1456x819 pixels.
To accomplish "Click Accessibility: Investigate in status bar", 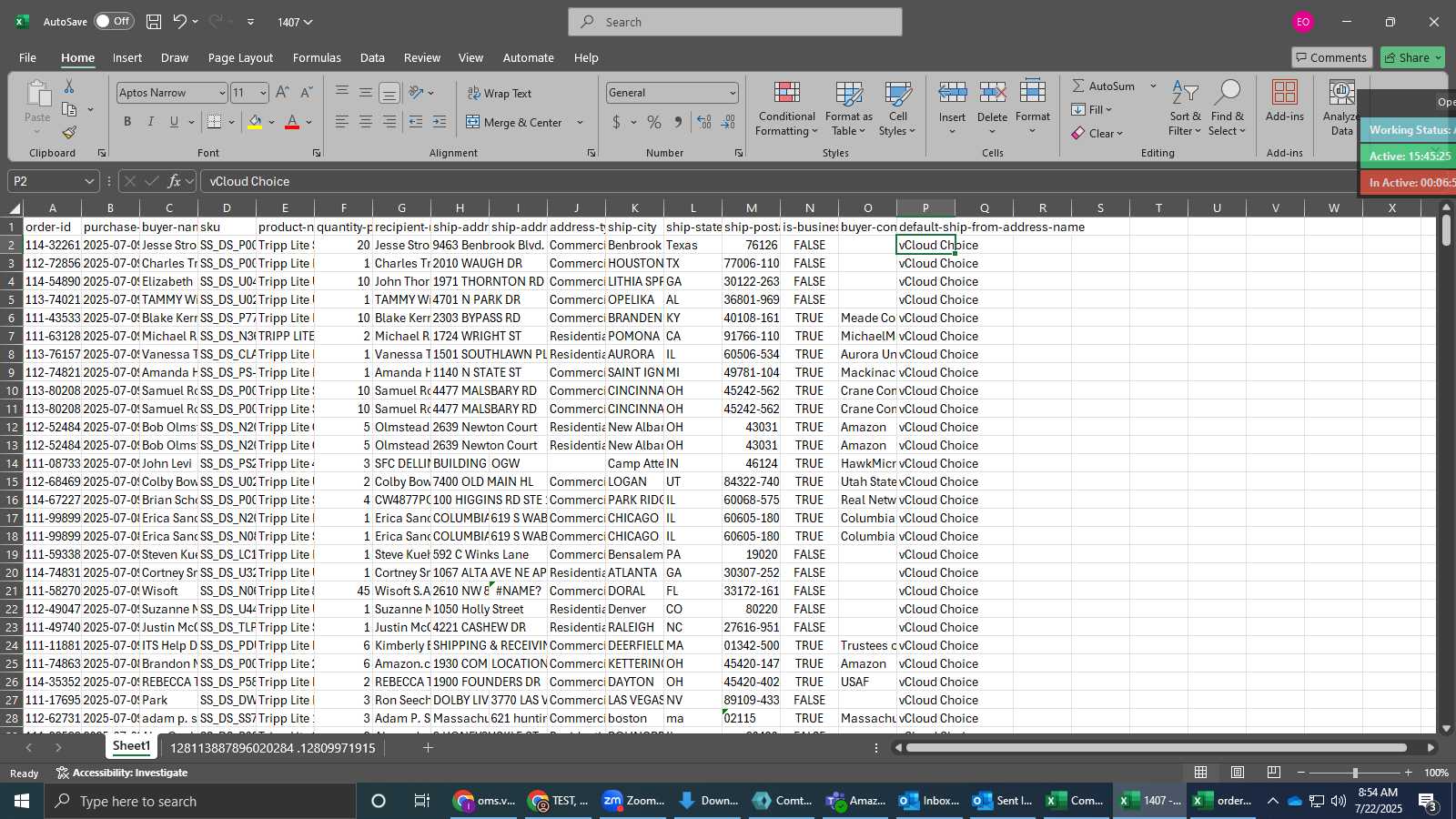I will 122,773.
